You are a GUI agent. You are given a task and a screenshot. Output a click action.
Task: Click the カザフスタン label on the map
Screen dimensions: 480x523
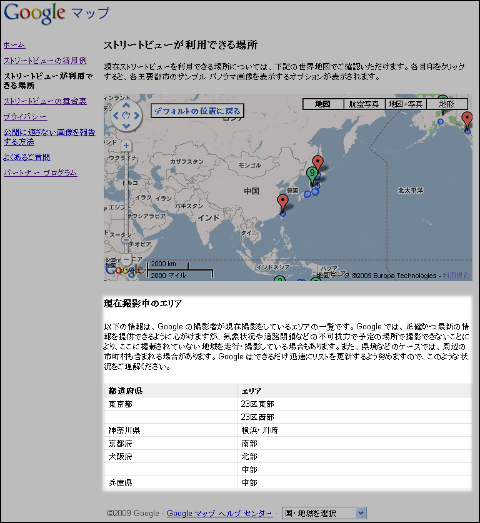(186, 161)
